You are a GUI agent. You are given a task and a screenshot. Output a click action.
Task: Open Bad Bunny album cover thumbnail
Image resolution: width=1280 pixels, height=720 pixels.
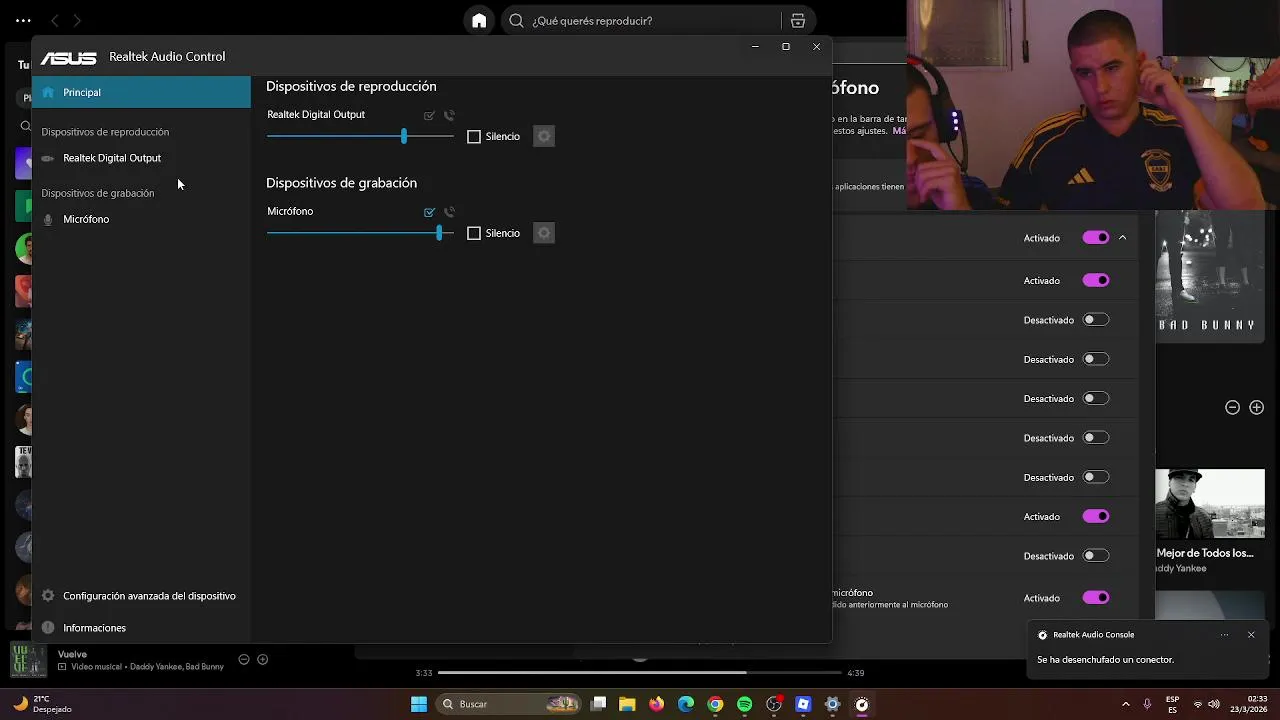pos(1210,276)
